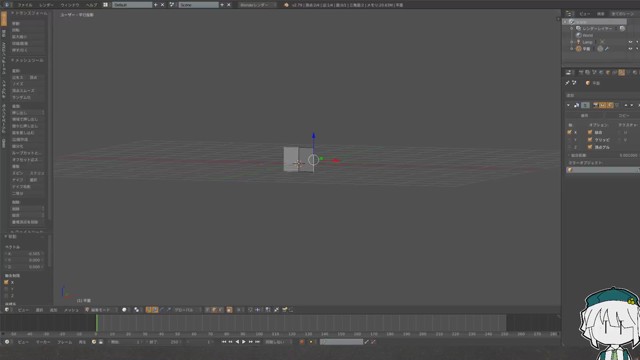Open the edit mode selector dropdown

[101, 310]
